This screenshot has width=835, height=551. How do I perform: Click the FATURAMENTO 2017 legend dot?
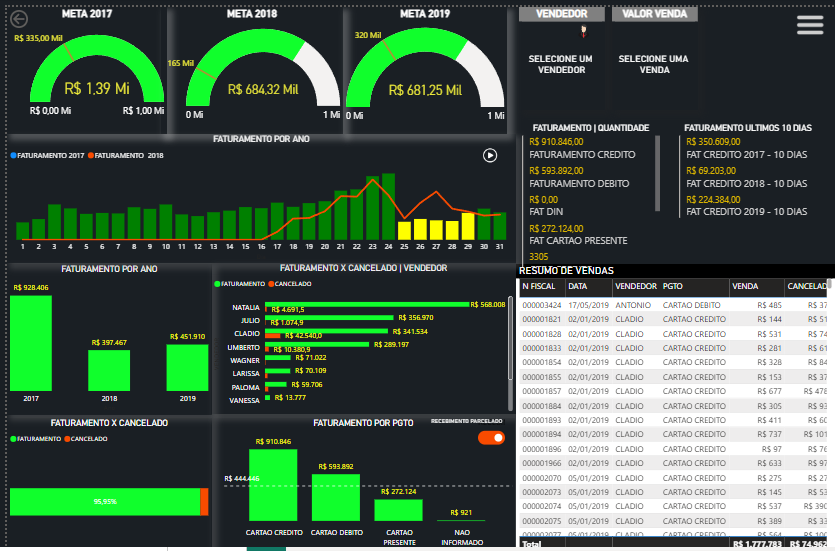(13, 155)
